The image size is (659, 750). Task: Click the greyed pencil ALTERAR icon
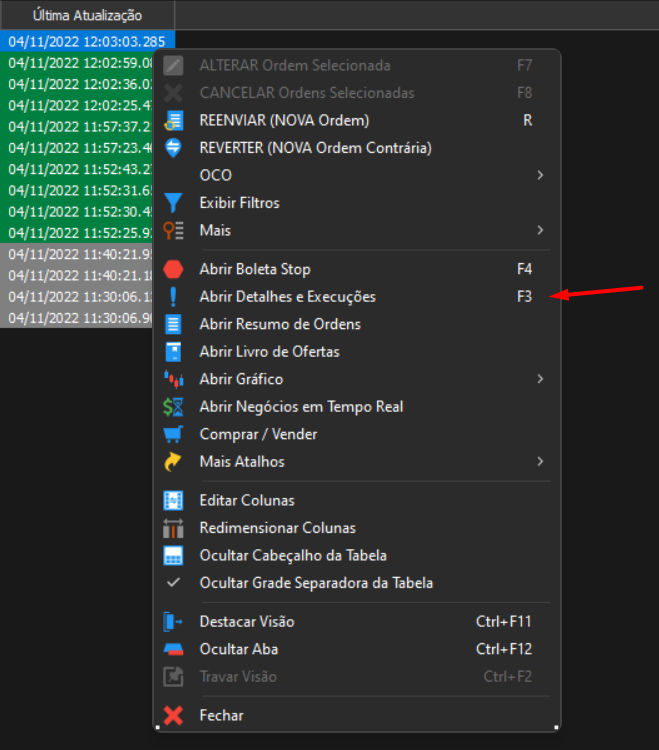click(173, 66)
